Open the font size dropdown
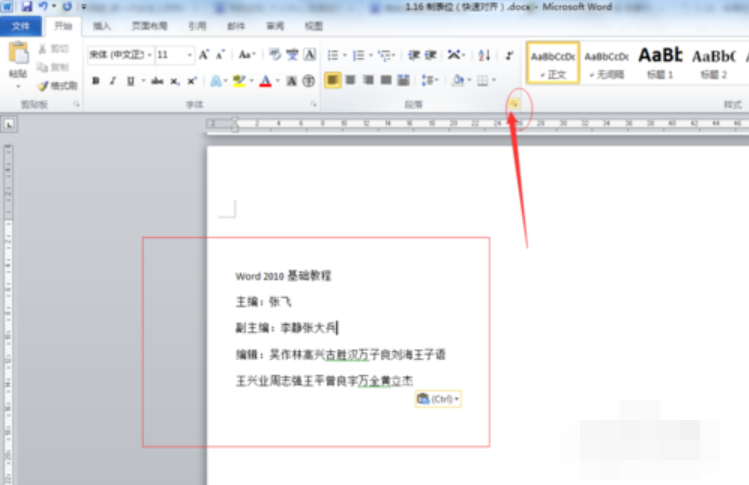 tap(175, 55)
